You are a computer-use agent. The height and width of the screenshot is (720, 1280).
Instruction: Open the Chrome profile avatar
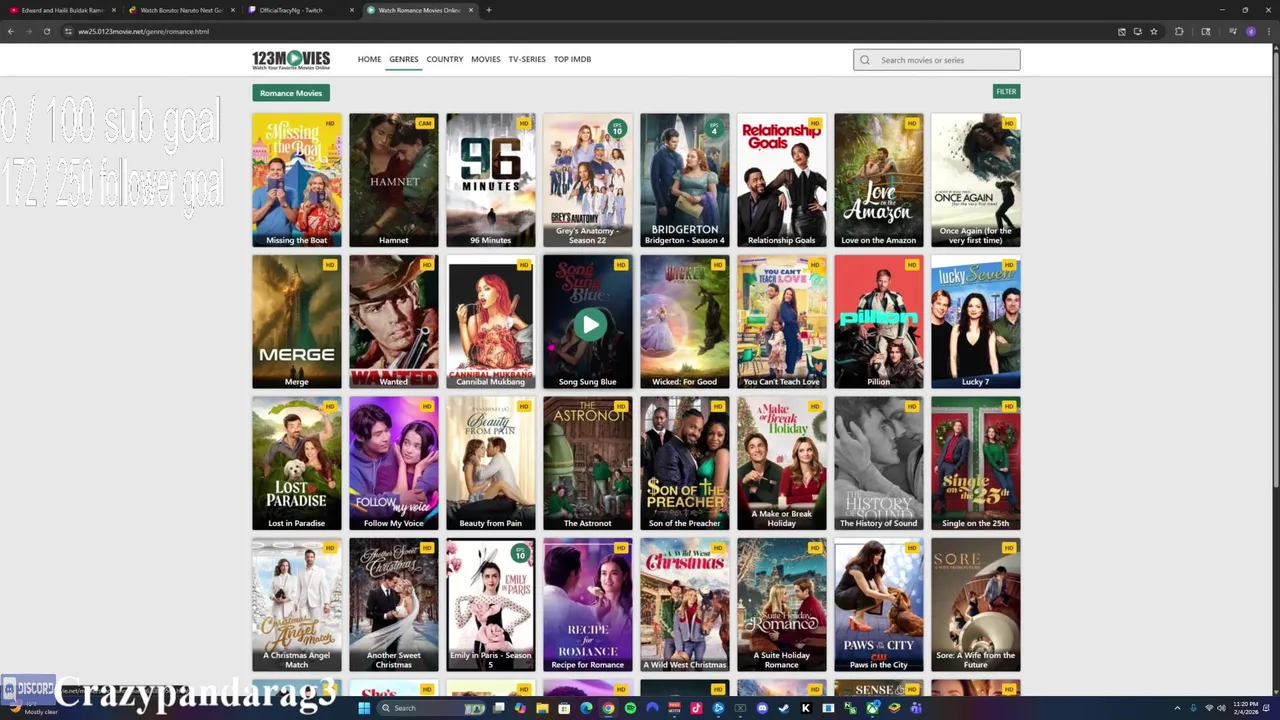click(x=1251, y=31)
